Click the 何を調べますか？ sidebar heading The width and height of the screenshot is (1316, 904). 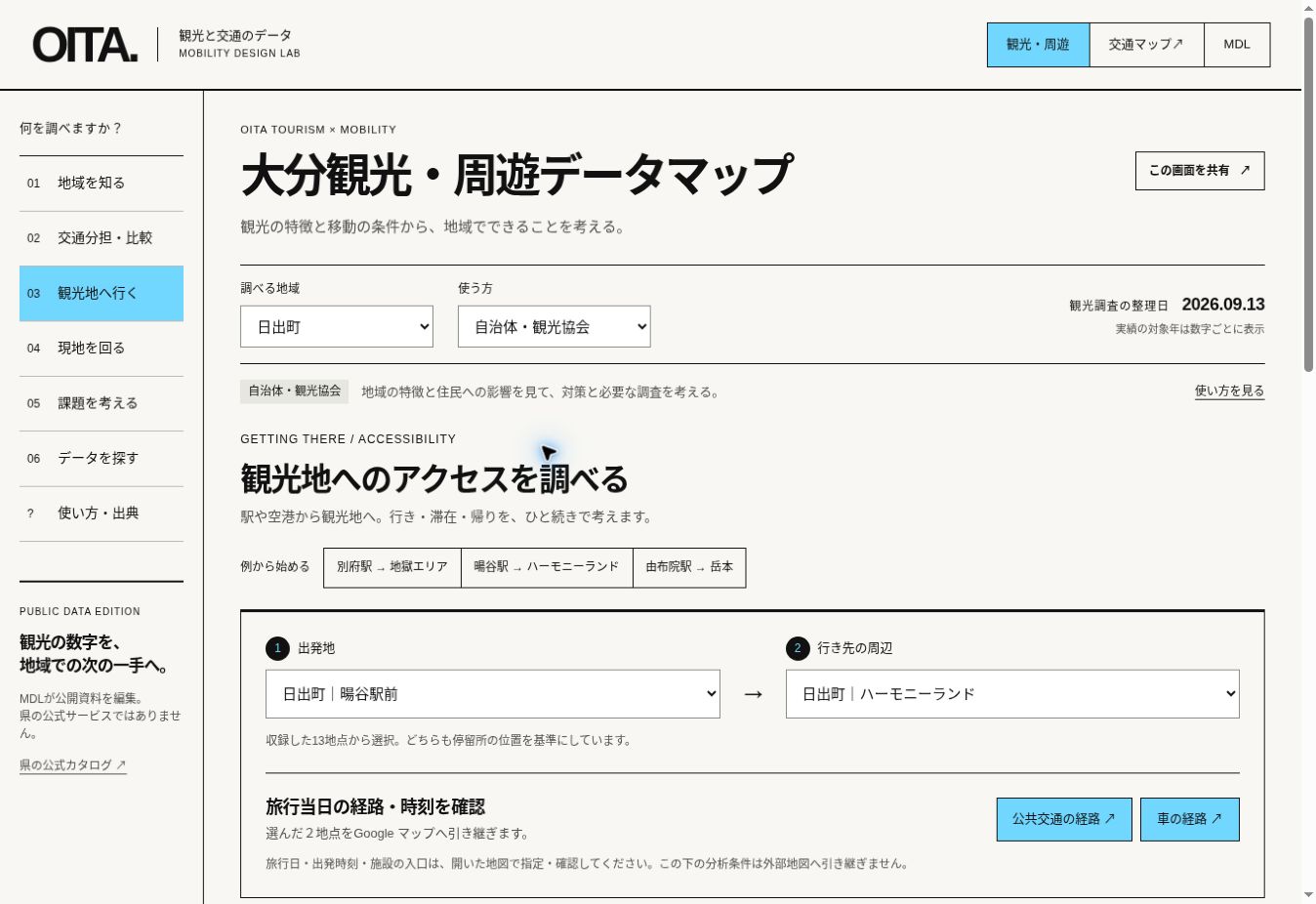(71, 128)
